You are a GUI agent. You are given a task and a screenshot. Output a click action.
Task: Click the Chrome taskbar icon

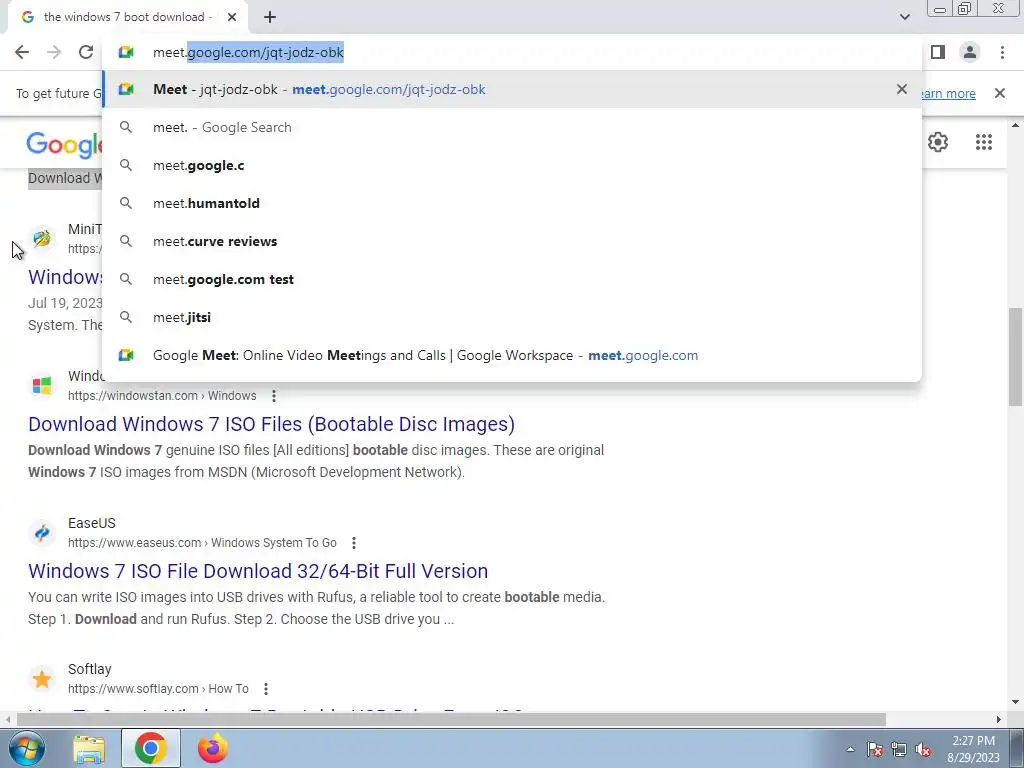[150, 748]
